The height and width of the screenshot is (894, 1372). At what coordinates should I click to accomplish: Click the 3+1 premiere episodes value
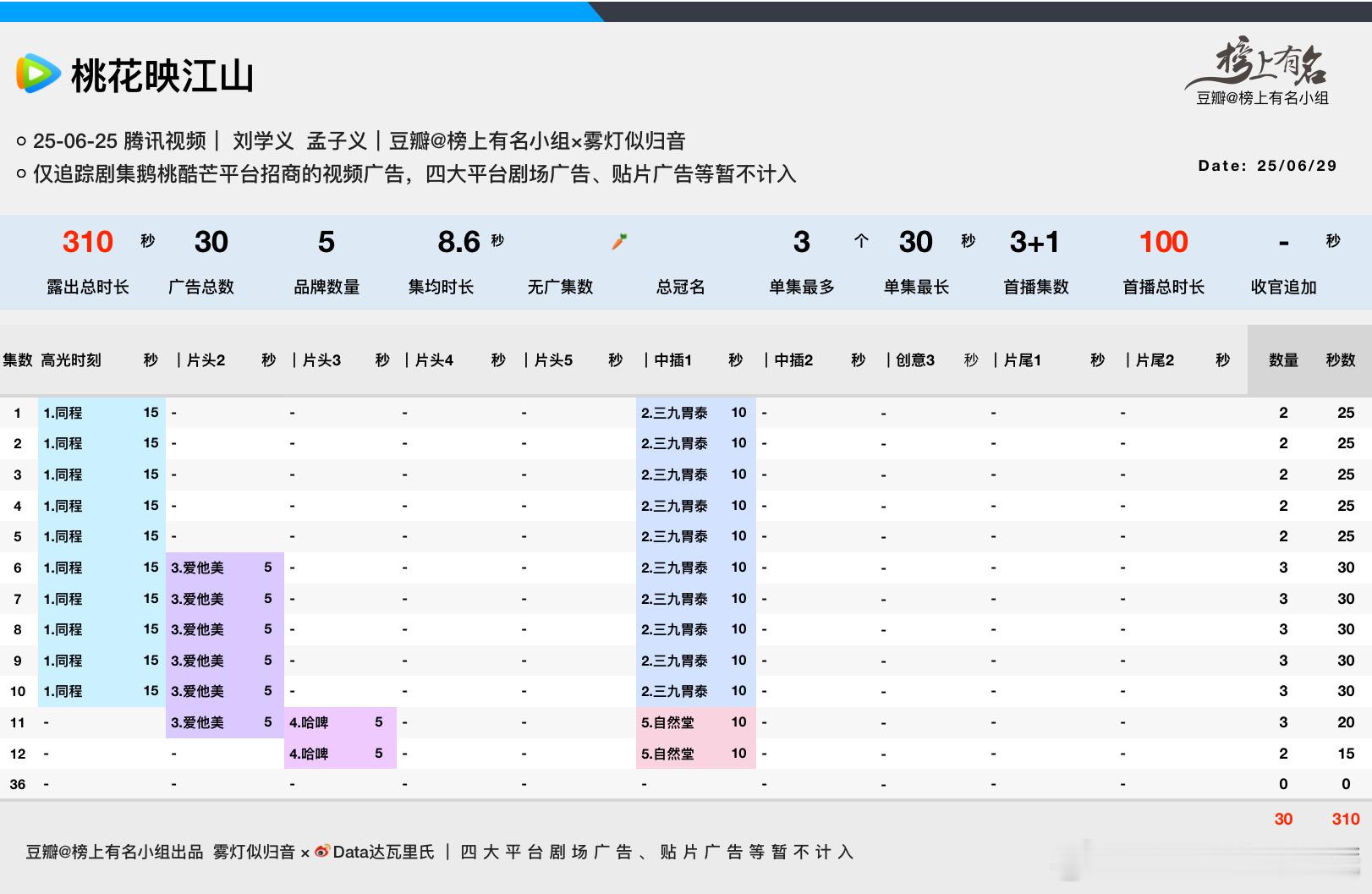(1034, 242)
